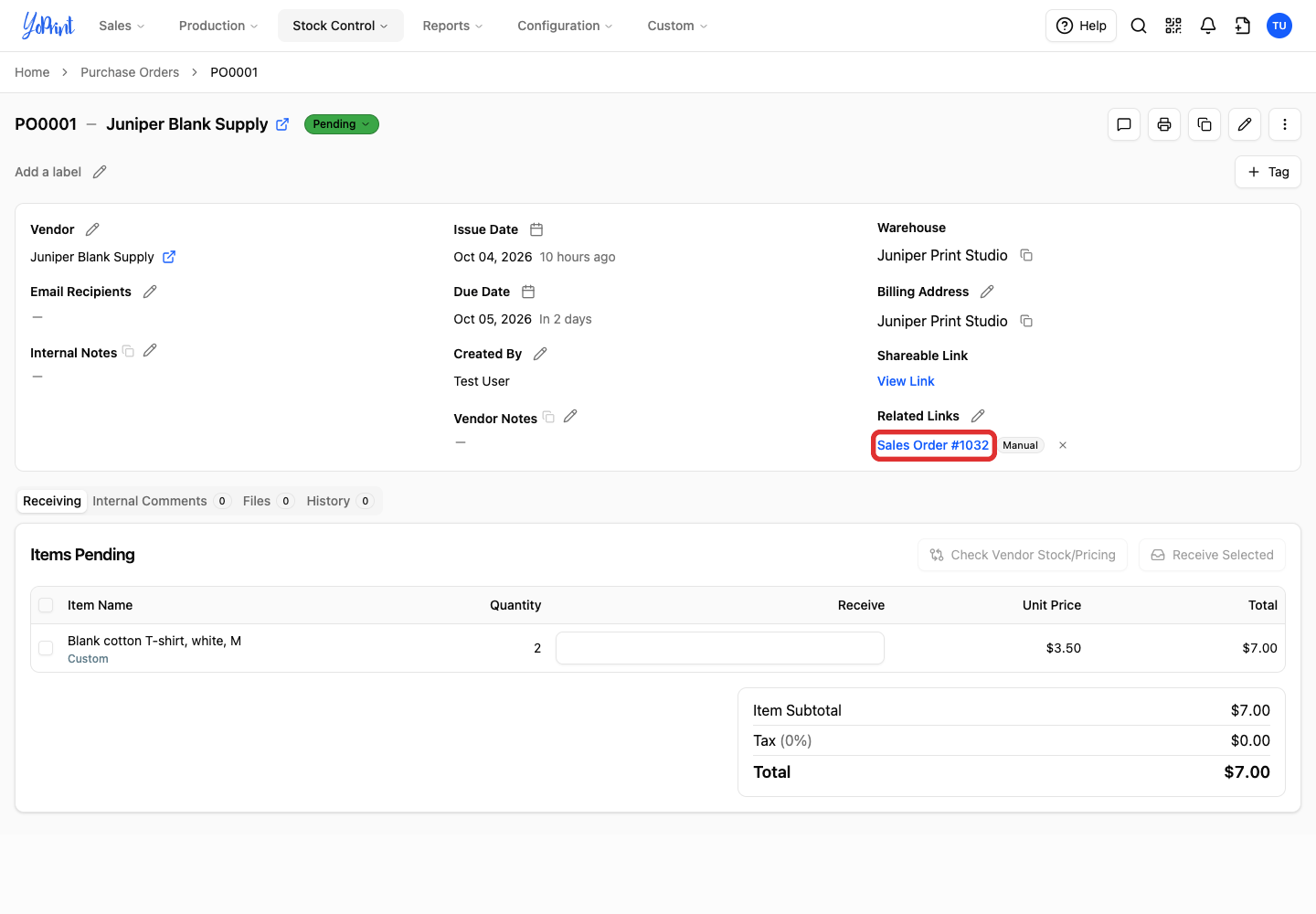Switch to the Files tab
The image size is (1316, 914).
pos(268,501)
